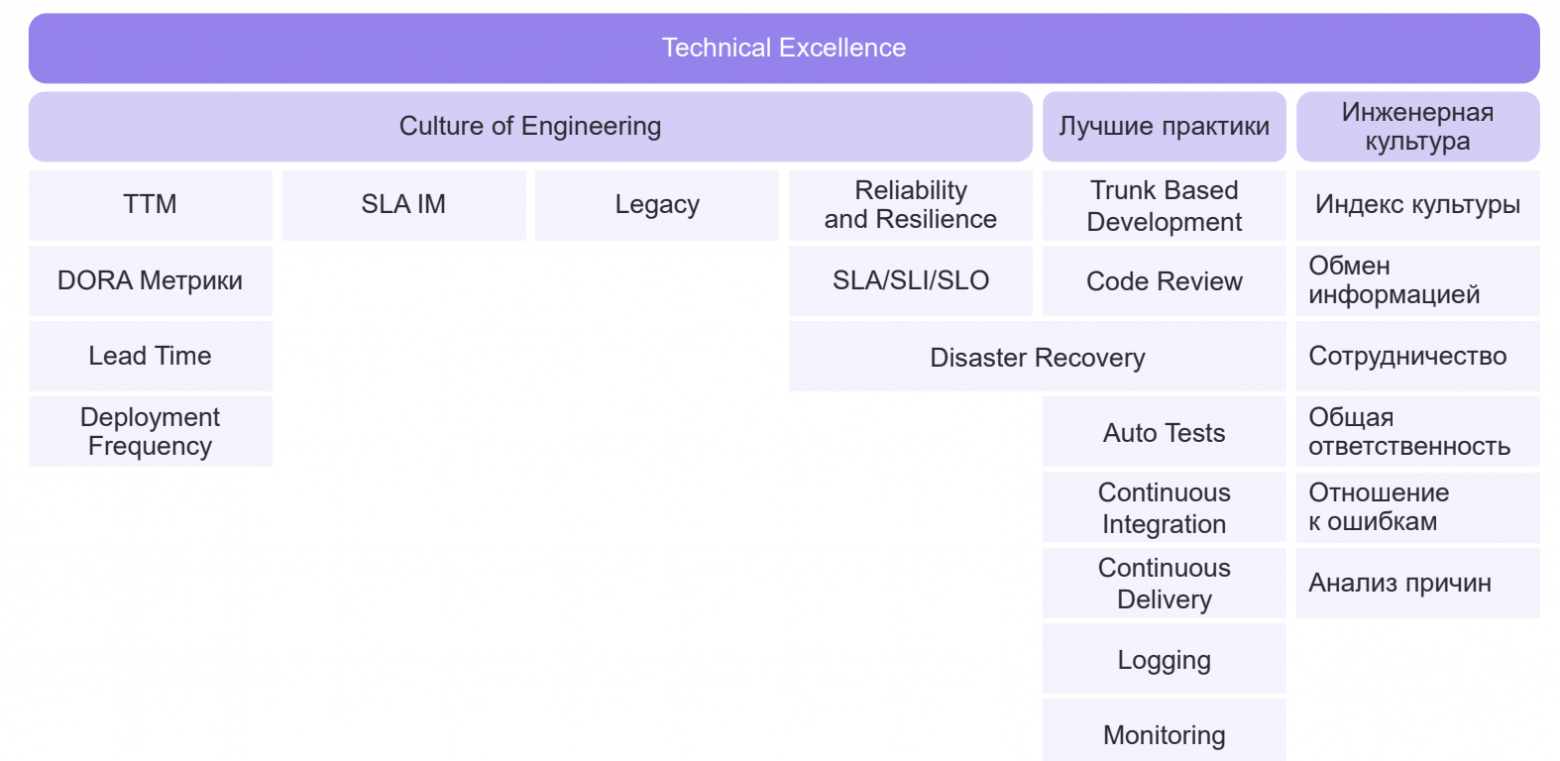The width and height of the screenshot is (1560, 761).
Task: Select the Lead Time box
Action: [150, 356]
